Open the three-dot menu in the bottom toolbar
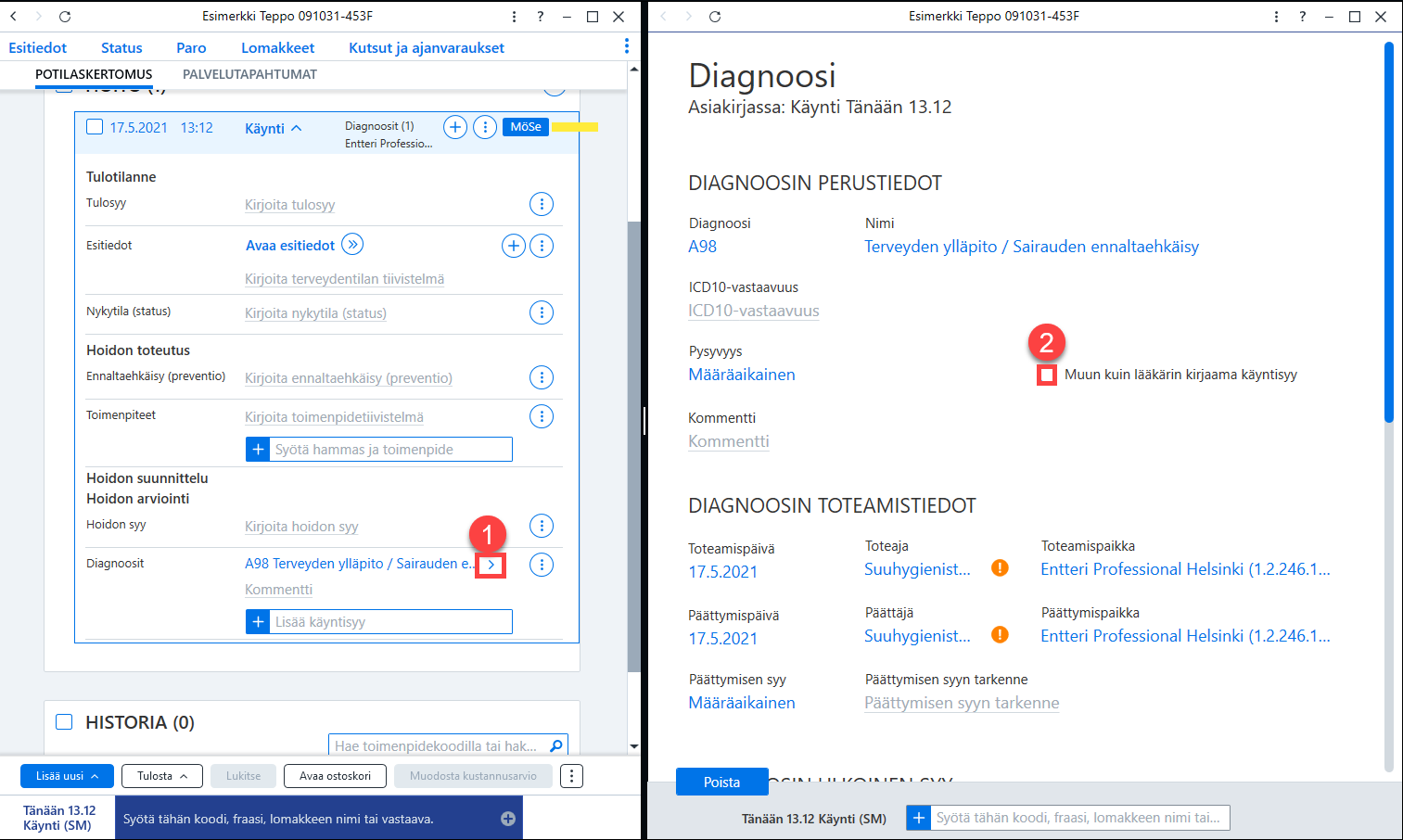Screen dimensions: 1403x840 point(572,776)
